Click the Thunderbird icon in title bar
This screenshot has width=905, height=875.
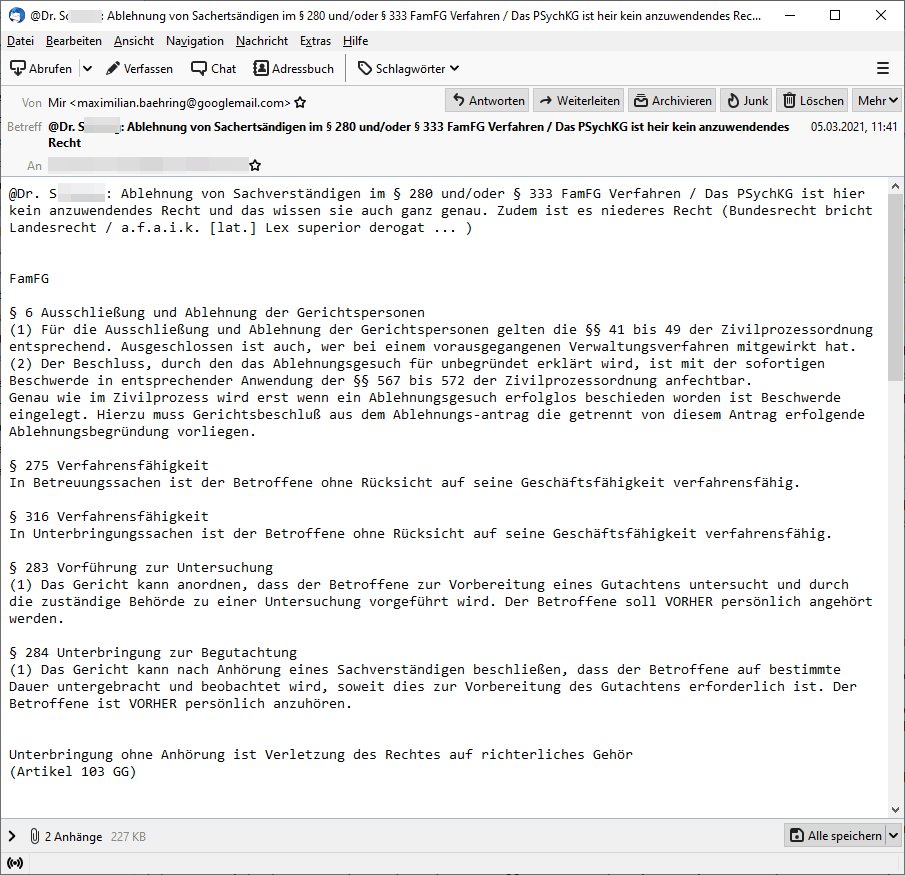click(x=16, y=16)
